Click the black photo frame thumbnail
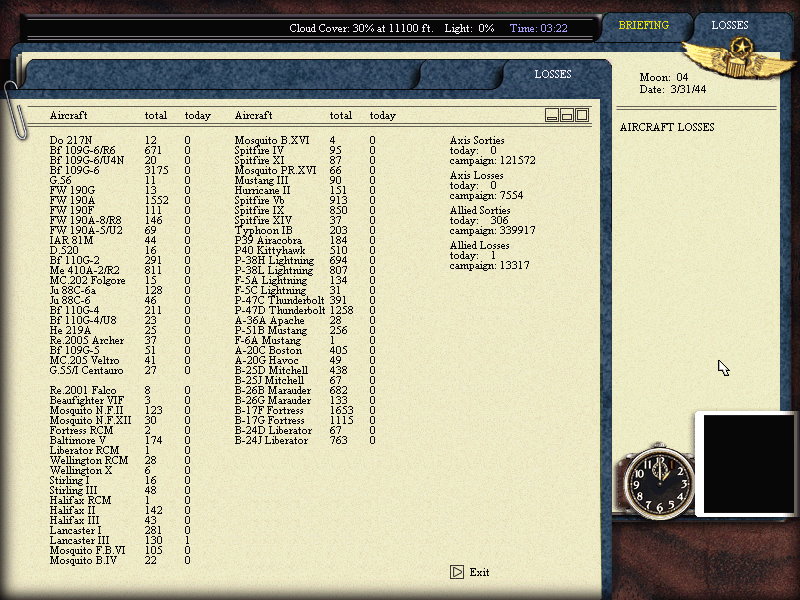 748,464
